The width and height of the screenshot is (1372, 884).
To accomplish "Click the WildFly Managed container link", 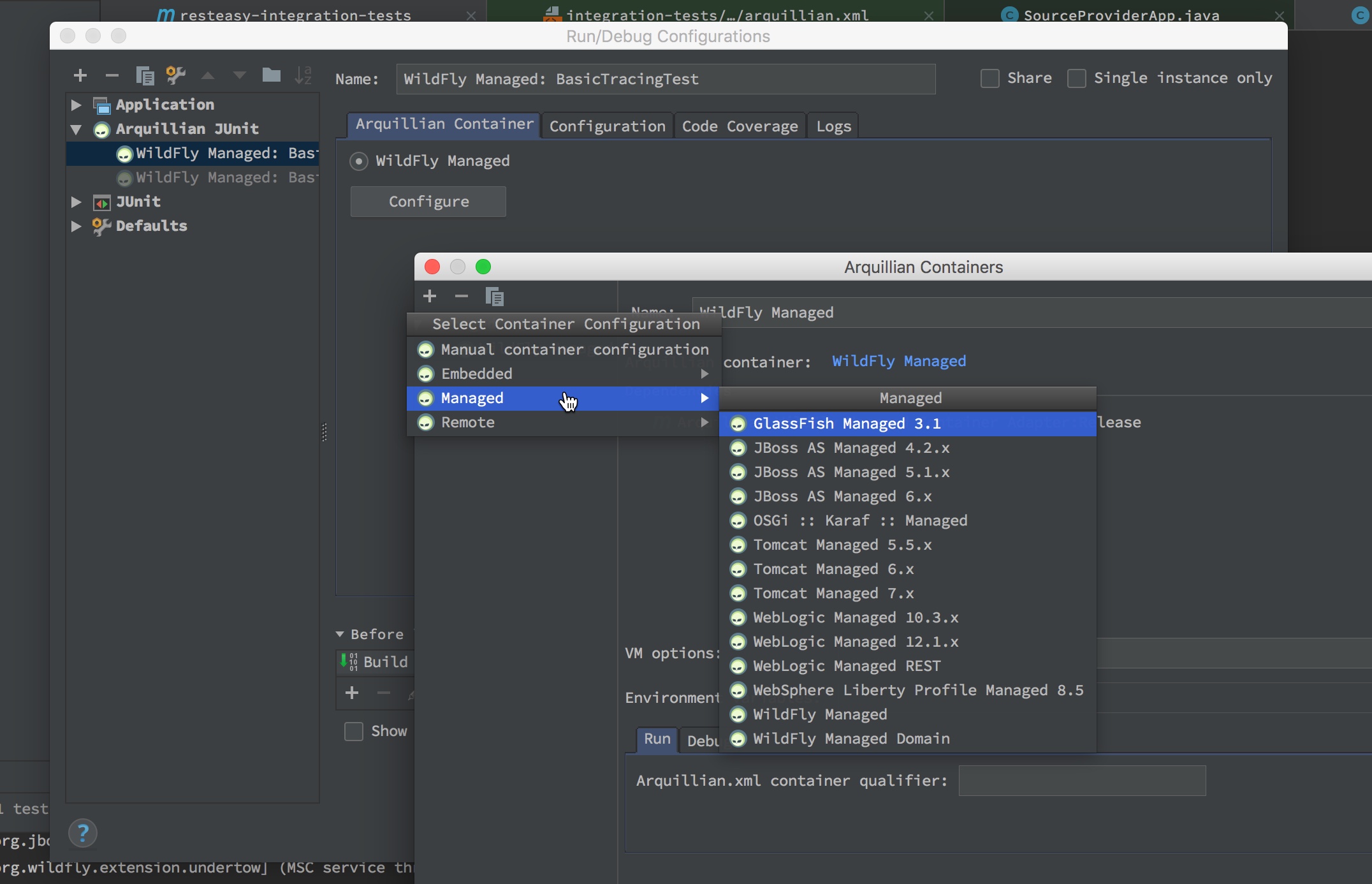I will [x=898, y=361].
